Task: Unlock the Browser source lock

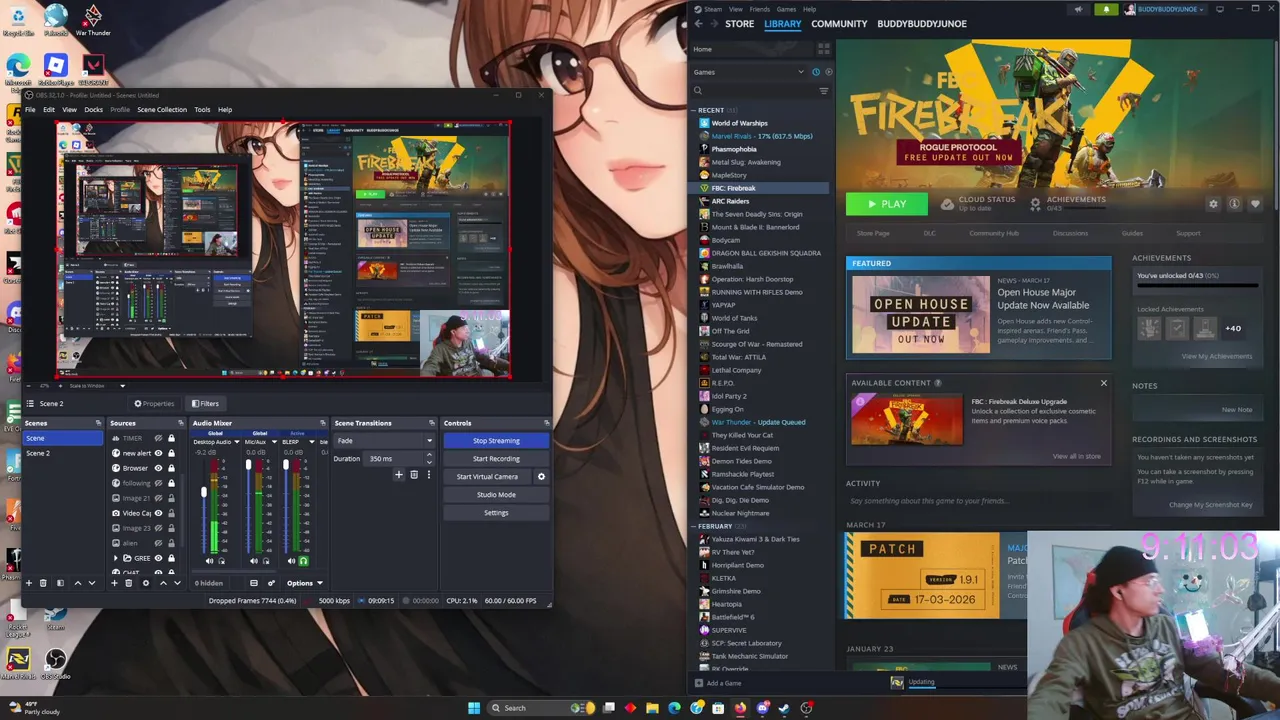Action: [x=171, y=468]
